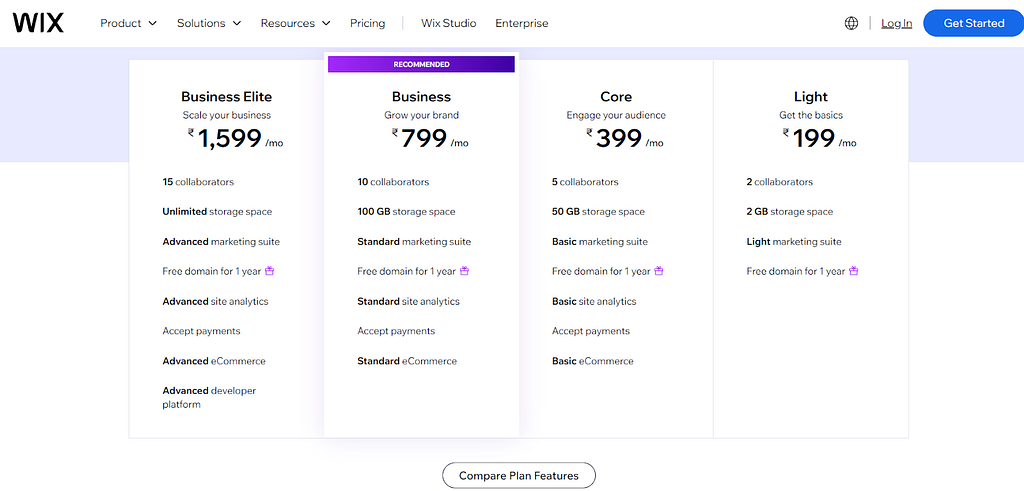This screenshot has height=491, width=1024.
Task: Click '15 collaborators' feature
Action: (198, 182)
